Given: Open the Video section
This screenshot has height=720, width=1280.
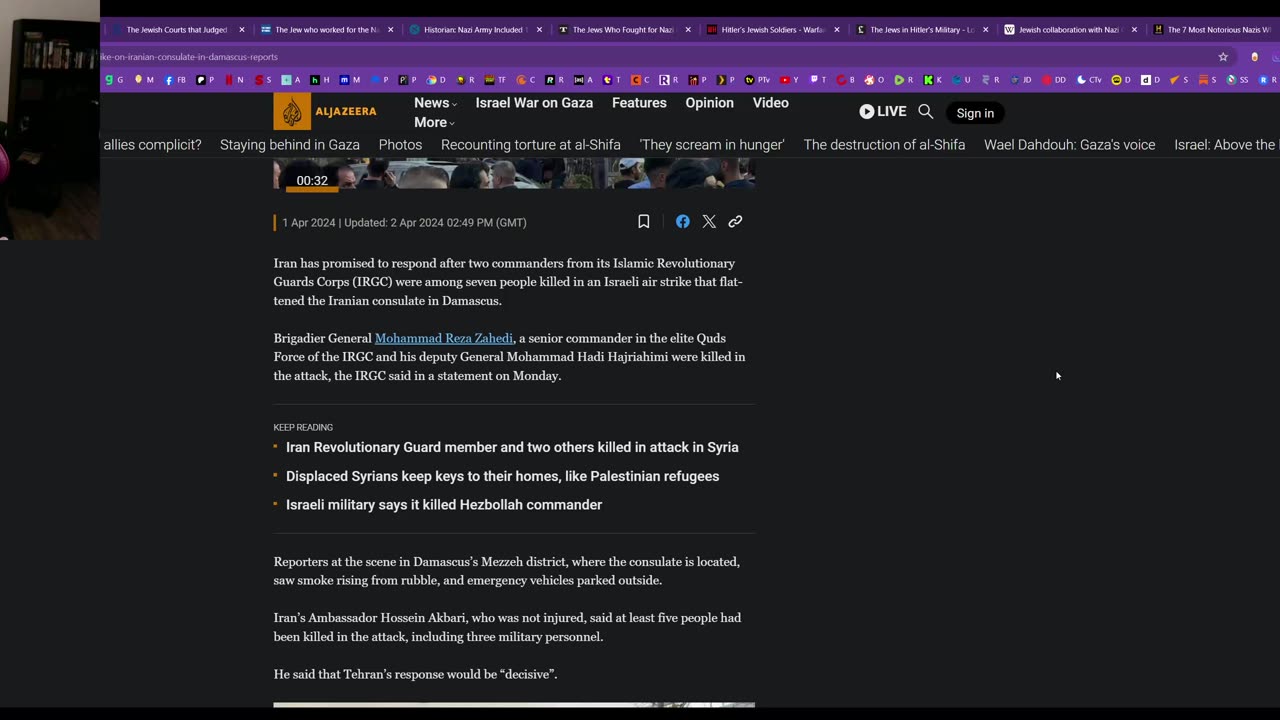Looking at the screenshot, I should pyautogui.click(x=770, y=103).
